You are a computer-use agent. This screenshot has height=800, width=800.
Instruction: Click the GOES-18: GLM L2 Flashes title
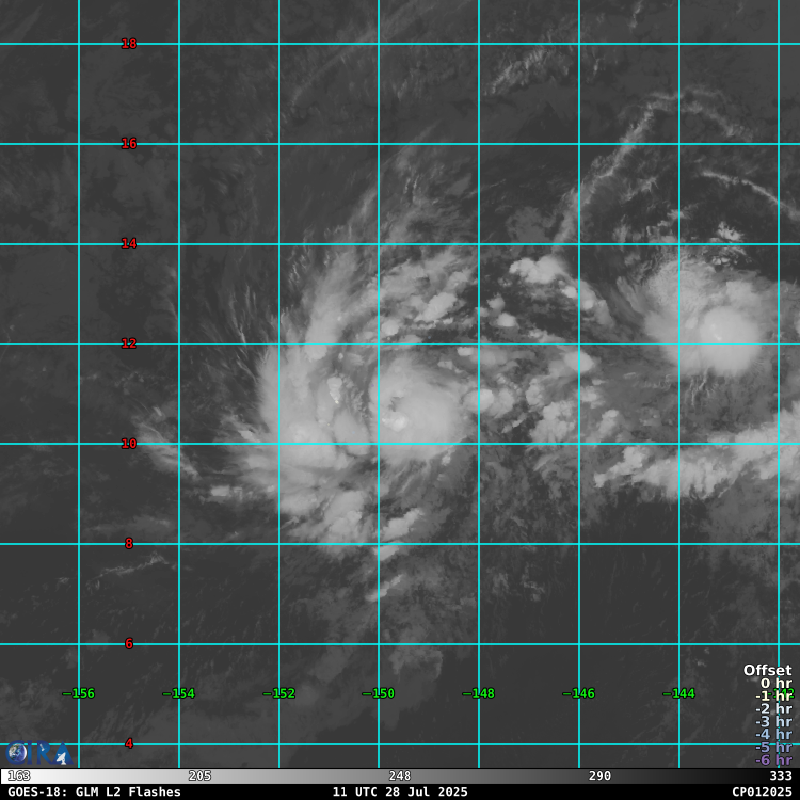94,792
